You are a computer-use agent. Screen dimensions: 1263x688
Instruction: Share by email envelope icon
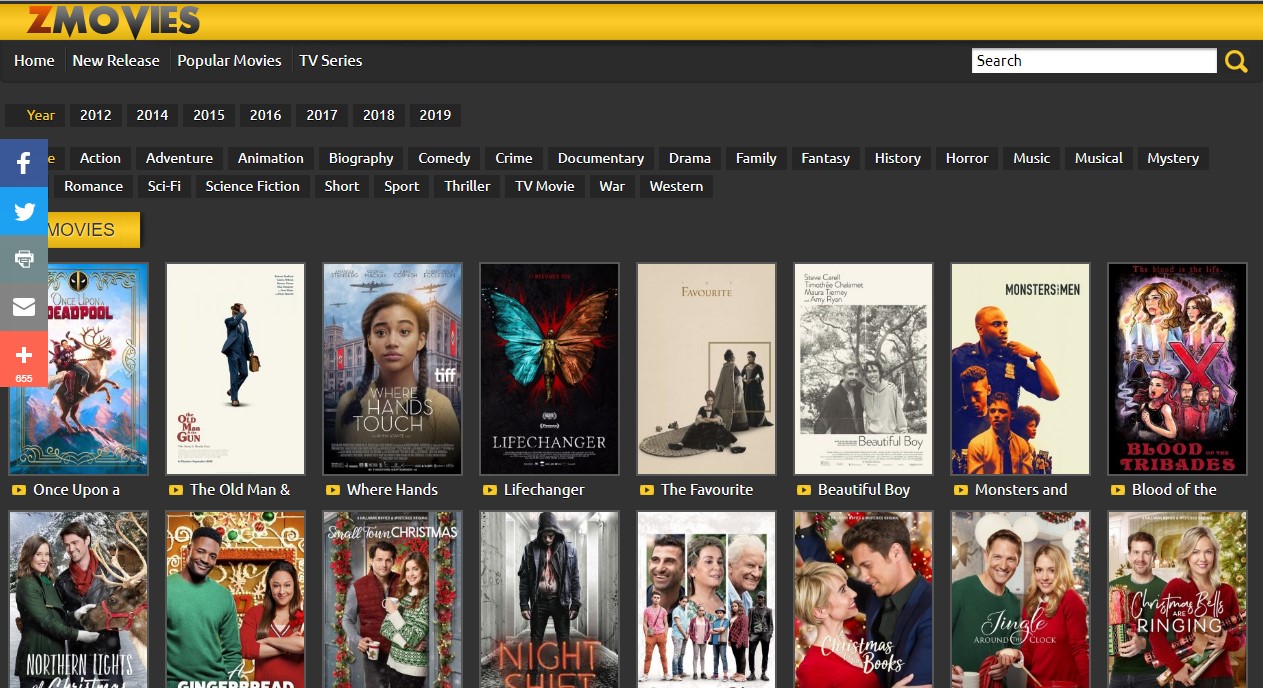tap(24, 307)
